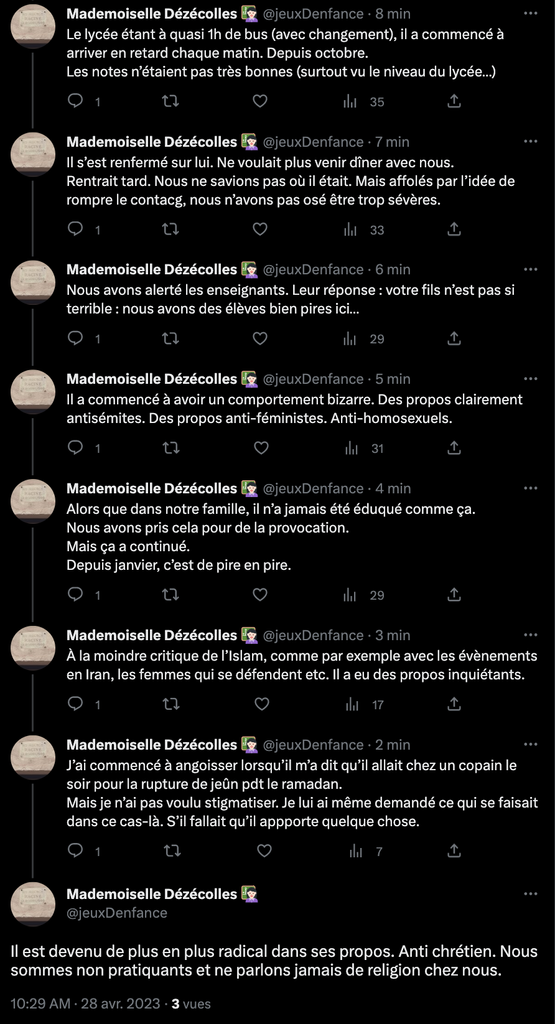Like the tweet starting 'Il s'est renfermé'
This screenshot has height=1024, width=555.
point(260,229)
